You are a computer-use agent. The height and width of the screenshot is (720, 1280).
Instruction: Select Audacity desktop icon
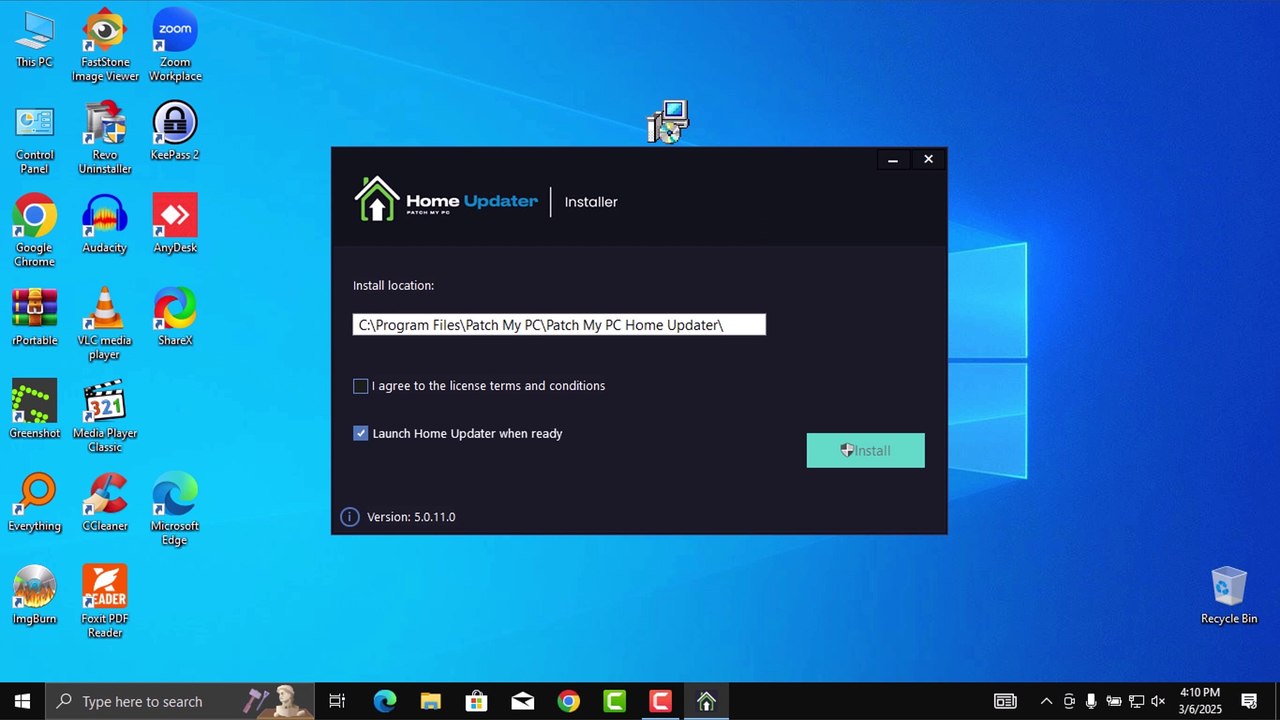point(105,224)
